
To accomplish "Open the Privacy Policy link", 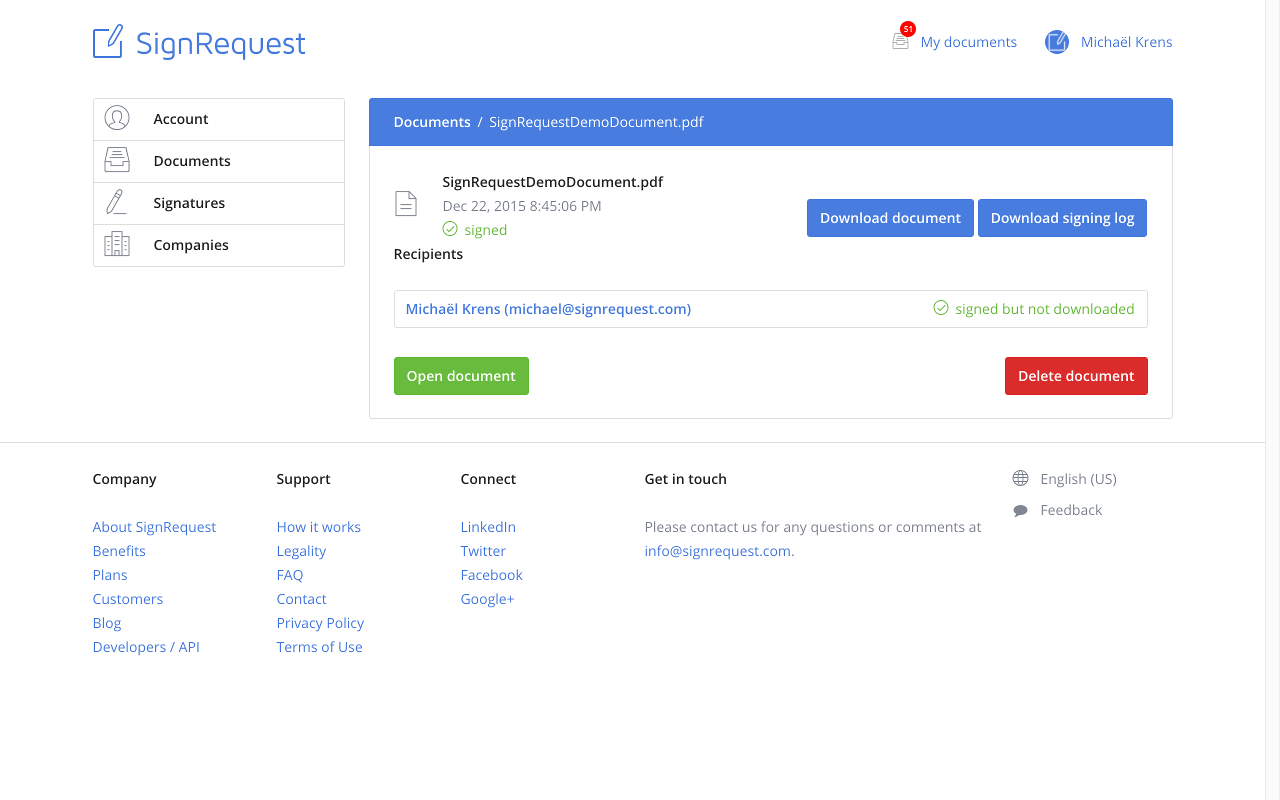I will click(x=320, y=623).
